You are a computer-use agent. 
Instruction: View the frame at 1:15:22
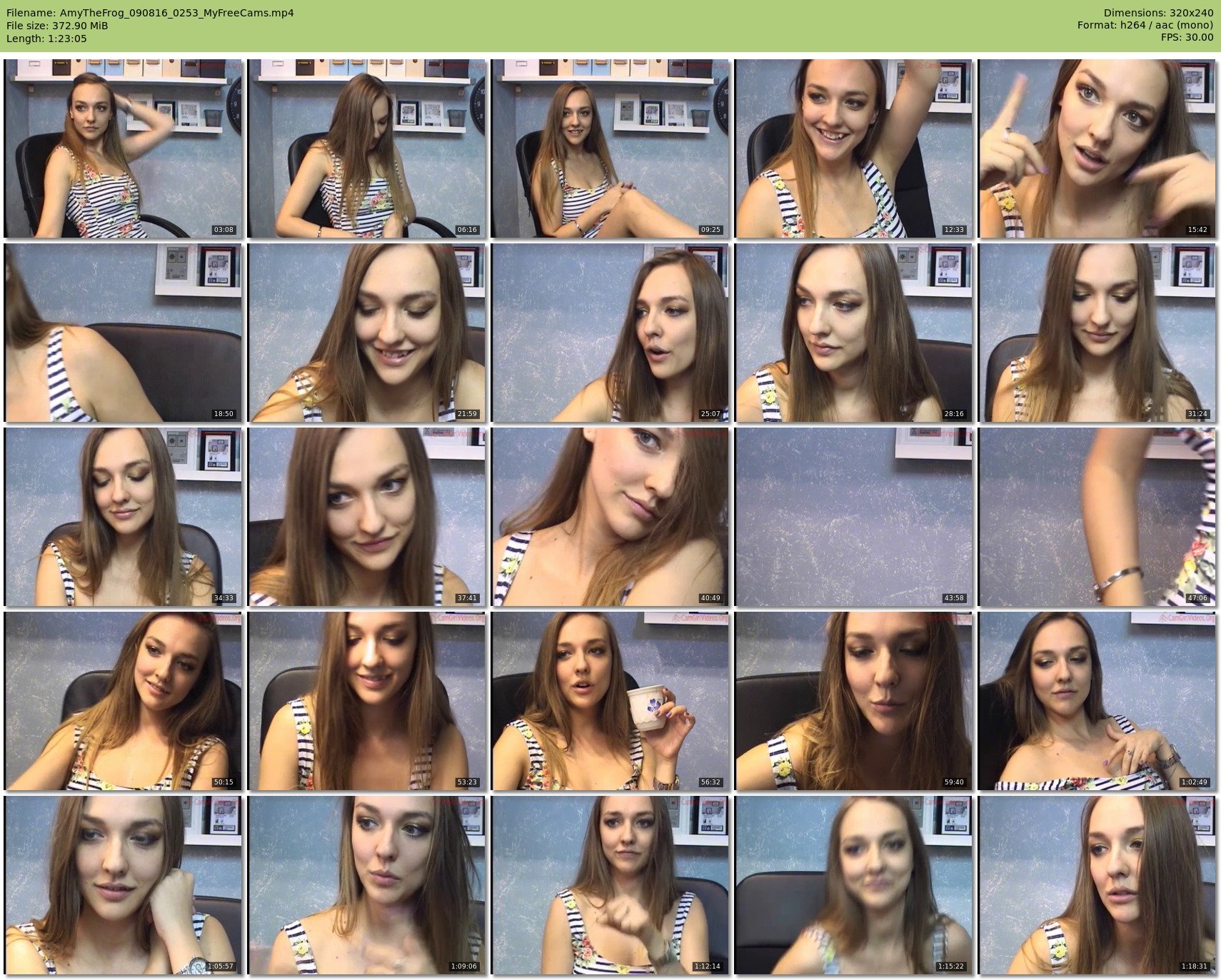(x=853, y=885)
